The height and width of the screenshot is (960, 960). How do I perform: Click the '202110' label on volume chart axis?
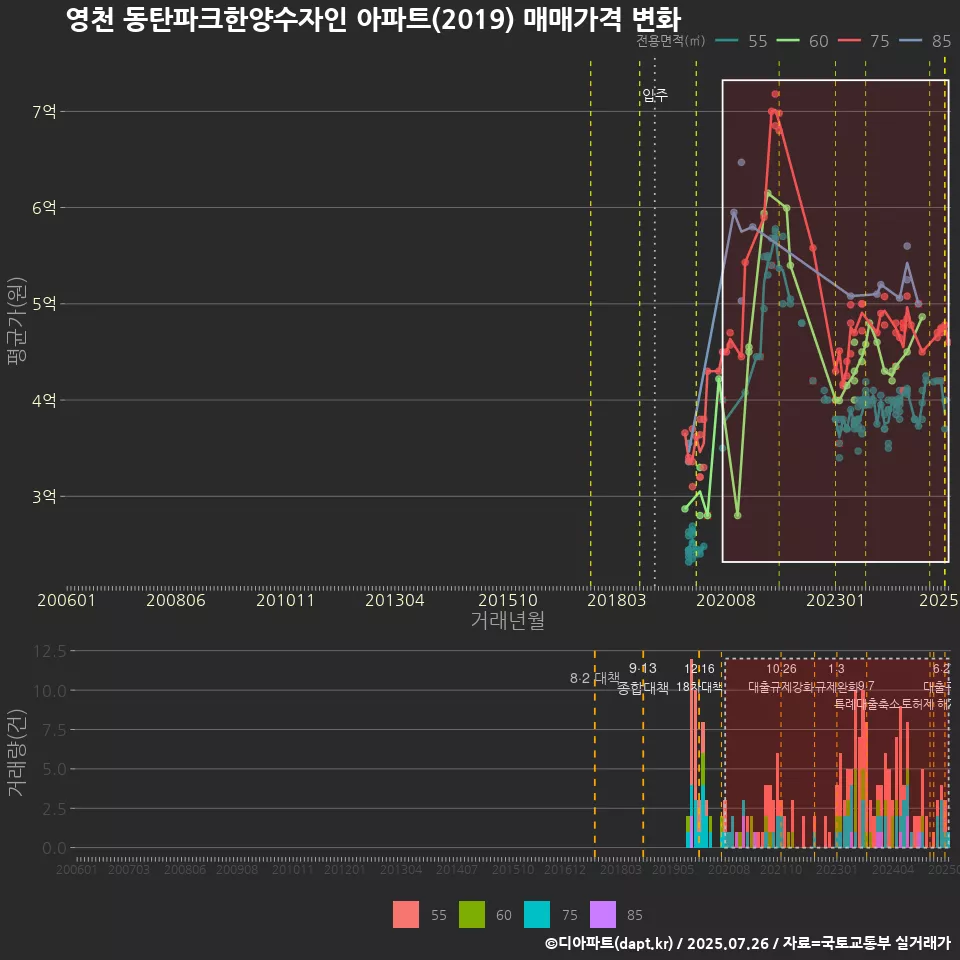point(781,869)
